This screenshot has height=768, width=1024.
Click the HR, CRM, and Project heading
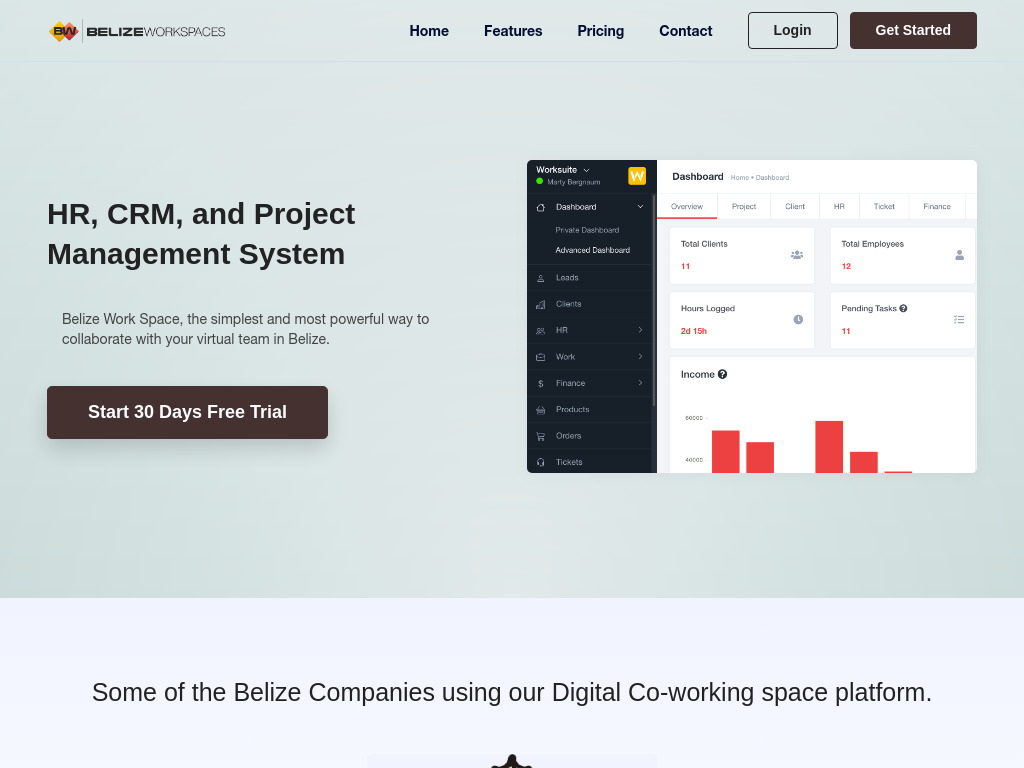201,234
